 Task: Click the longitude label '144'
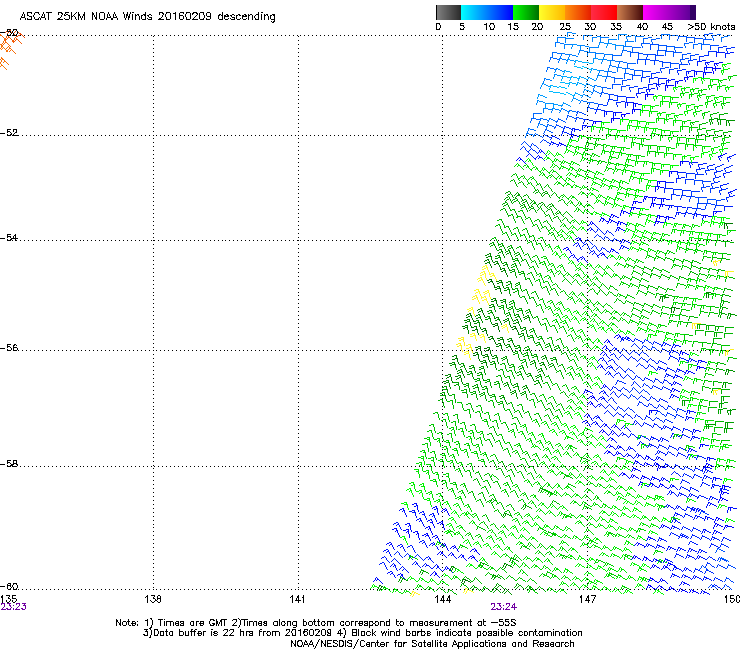click(442, 599)
